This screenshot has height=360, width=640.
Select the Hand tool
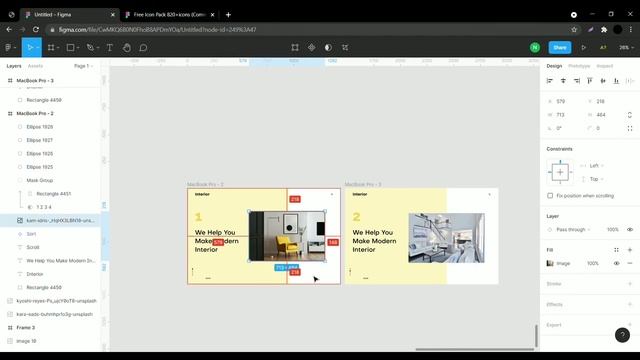(127, 48)
